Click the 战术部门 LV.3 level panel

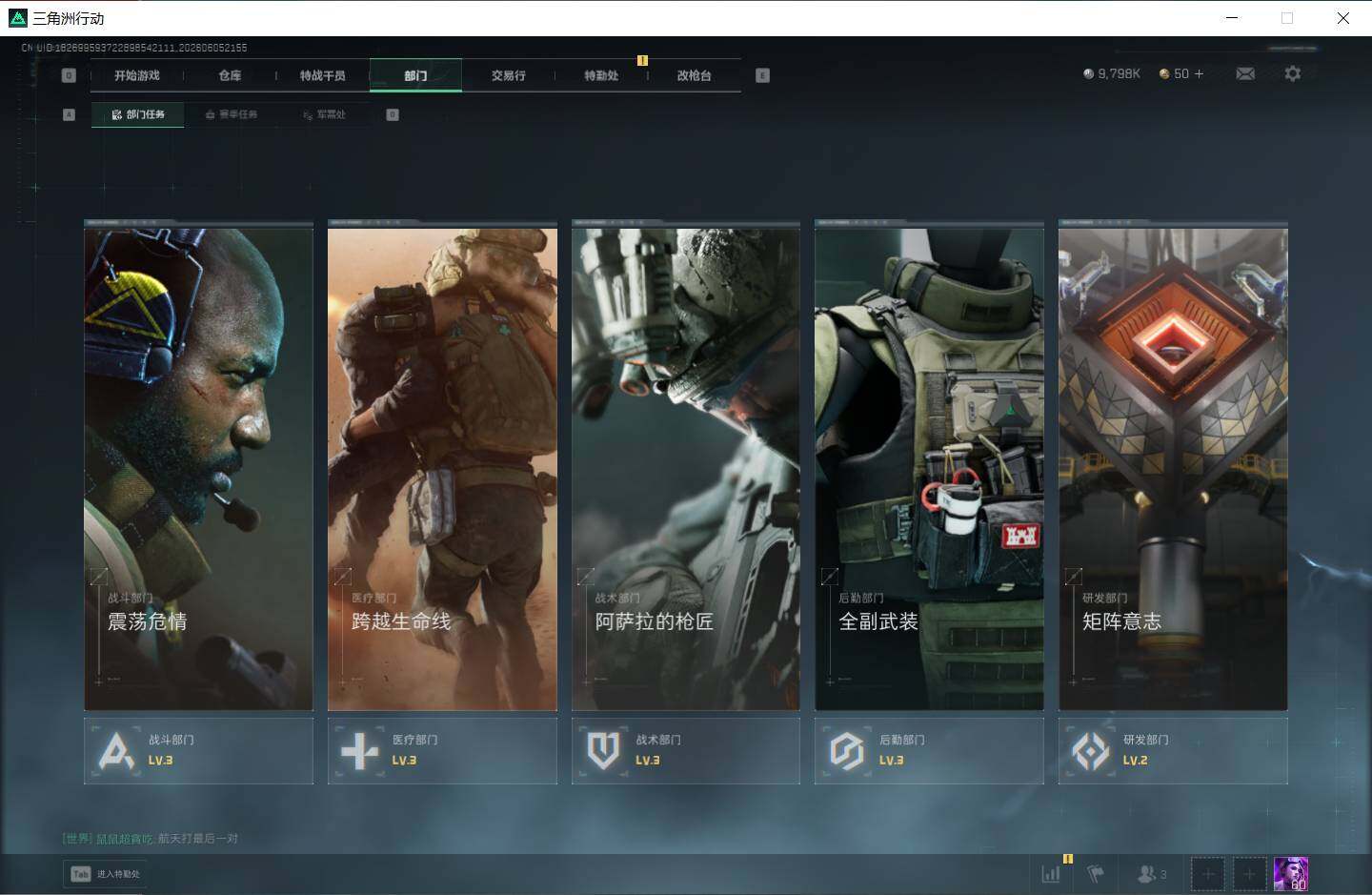[x=686, y=750]
